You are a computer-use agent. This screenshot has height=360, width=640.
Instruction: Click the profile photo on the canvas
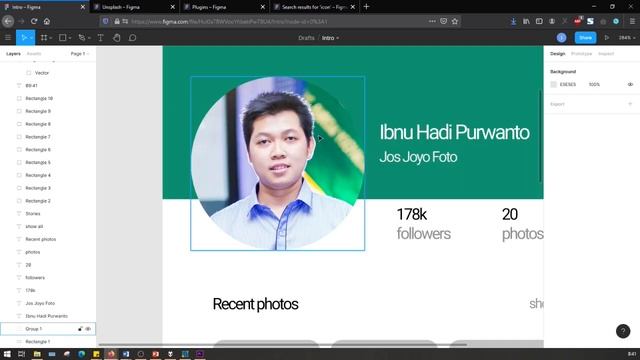(x=278, y=163)
